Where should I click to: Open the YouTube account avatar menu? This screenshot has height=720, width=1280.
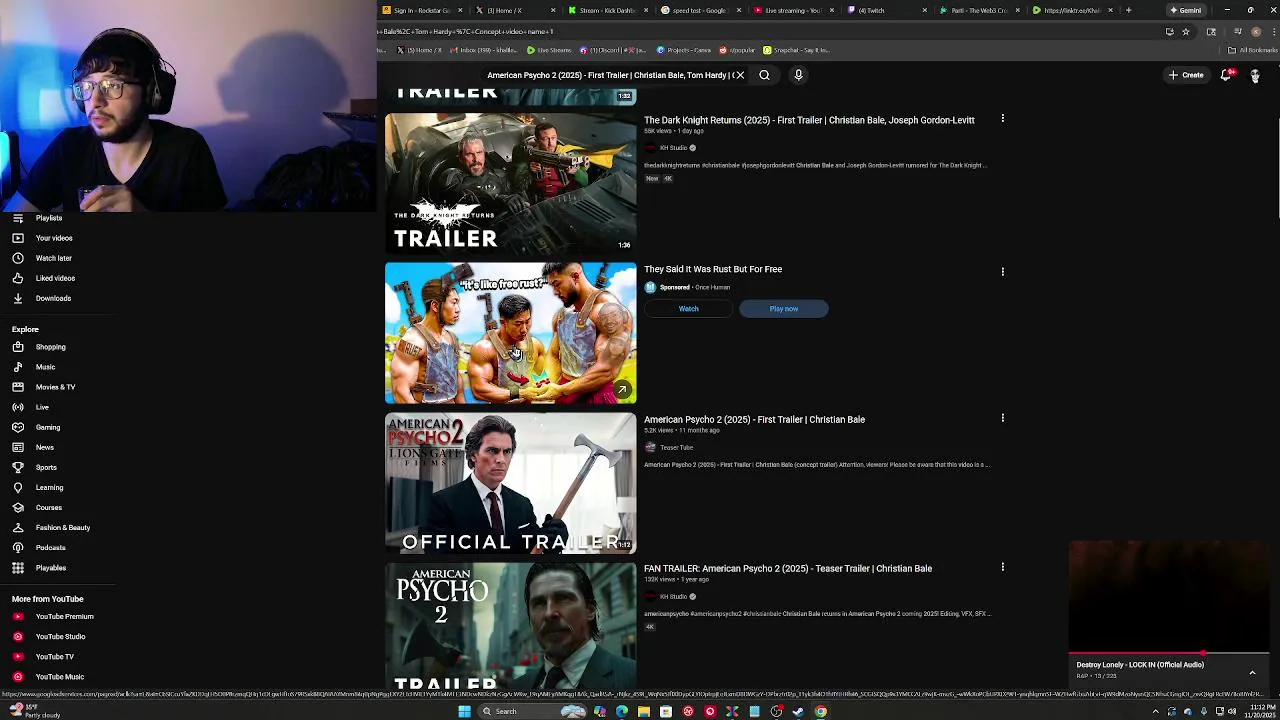1255,75
